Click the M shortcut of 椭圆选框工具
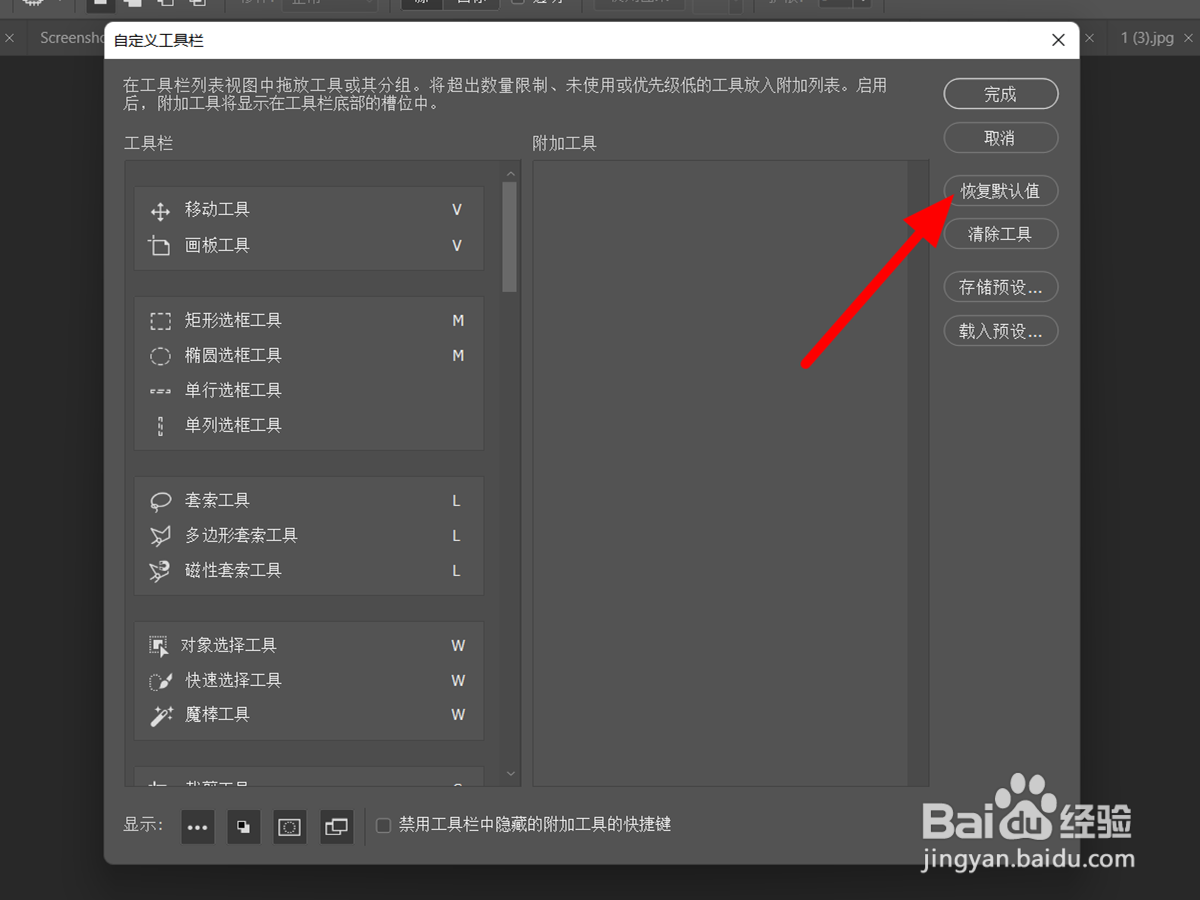 tap(458, 356)
